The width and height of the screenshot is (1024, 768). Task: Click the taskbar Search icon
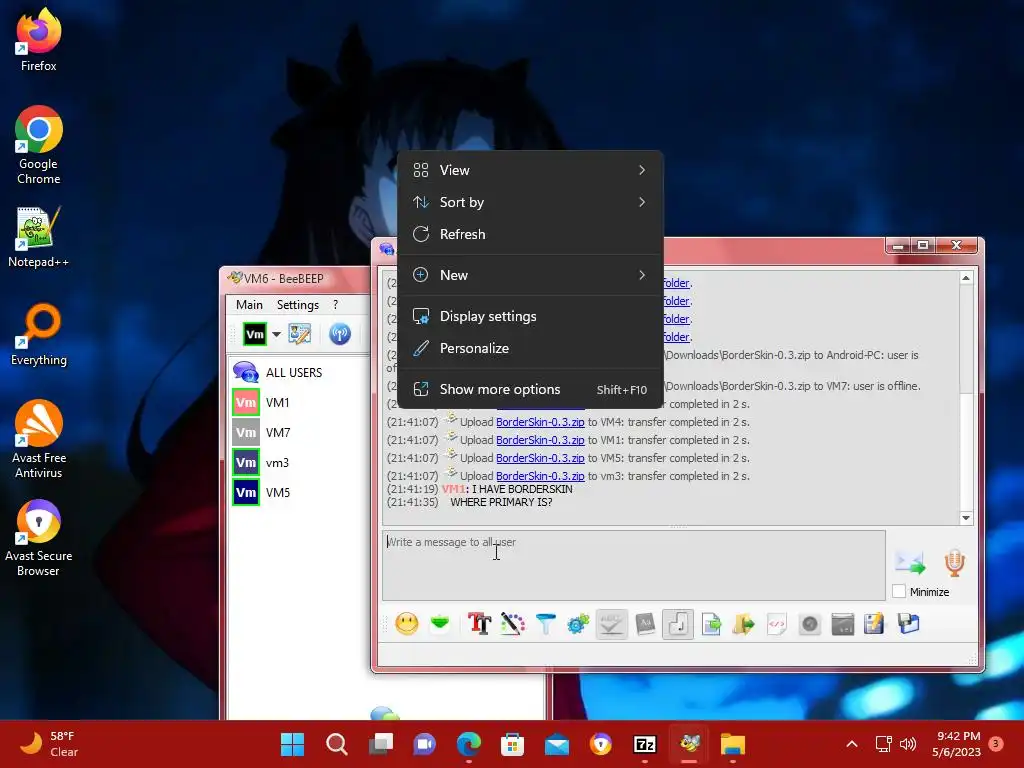click(336, 744)
